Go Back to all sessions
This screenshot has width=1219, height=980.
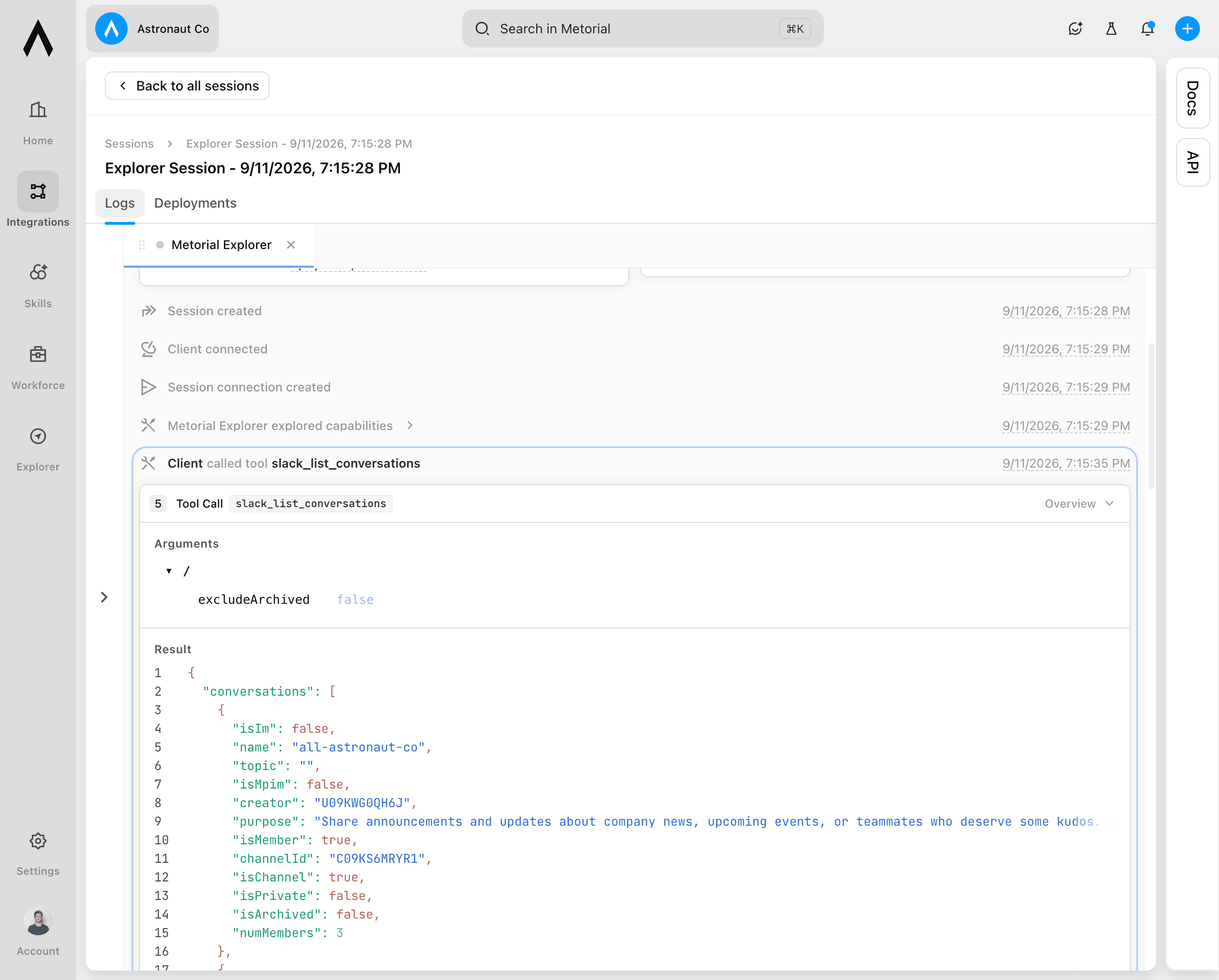(187, 86)
